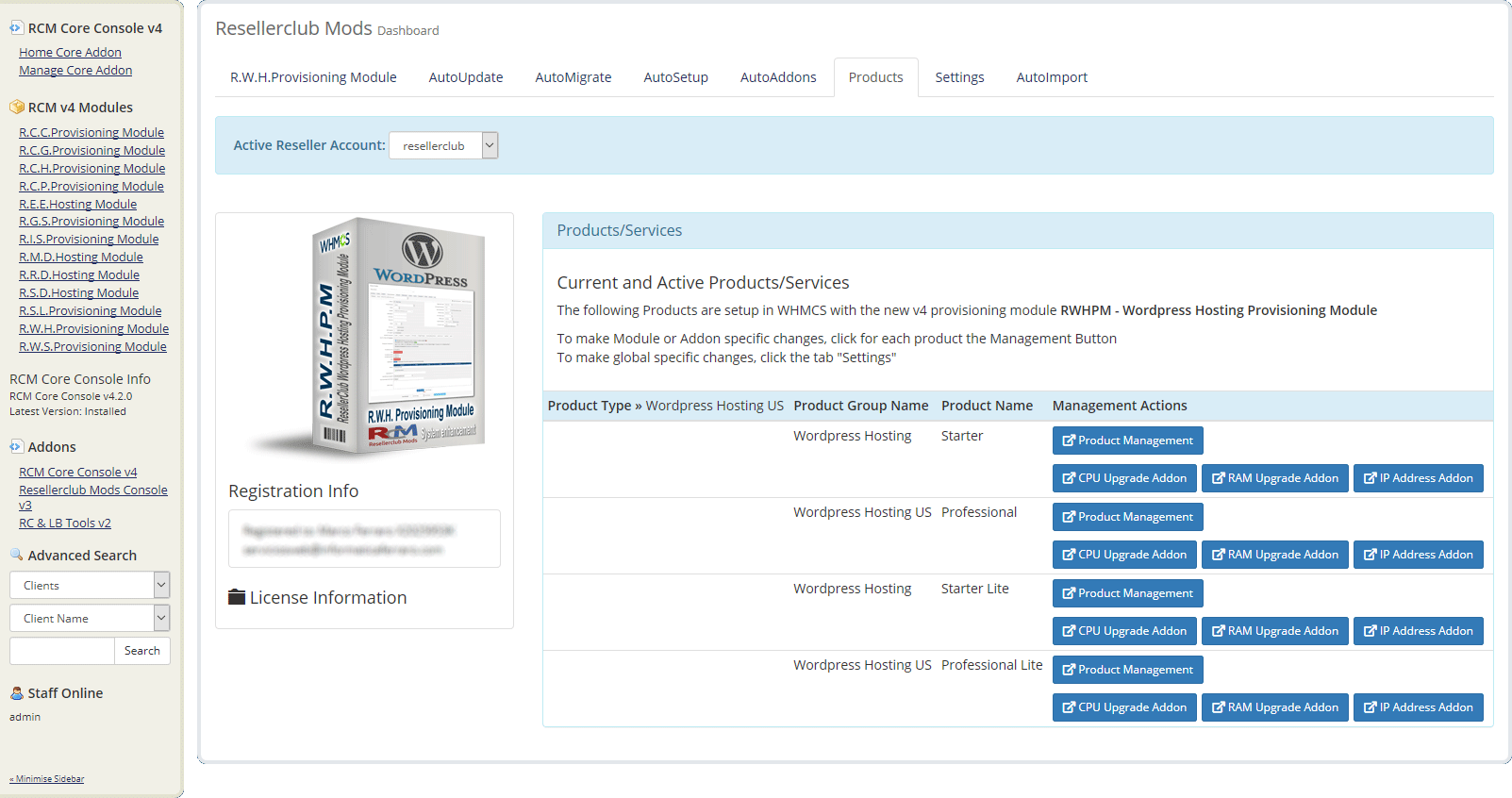The image size is (1512, 798).
Task: Open the Client Name search field dropdown
Action: pos(90,618)
